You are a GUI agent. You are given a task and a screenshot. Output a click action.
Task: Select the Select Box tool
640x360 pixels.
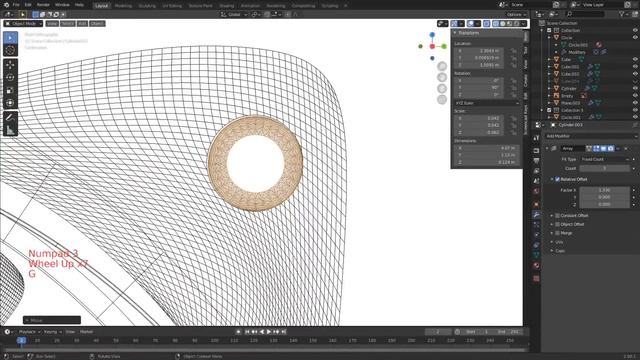[11, 38]
